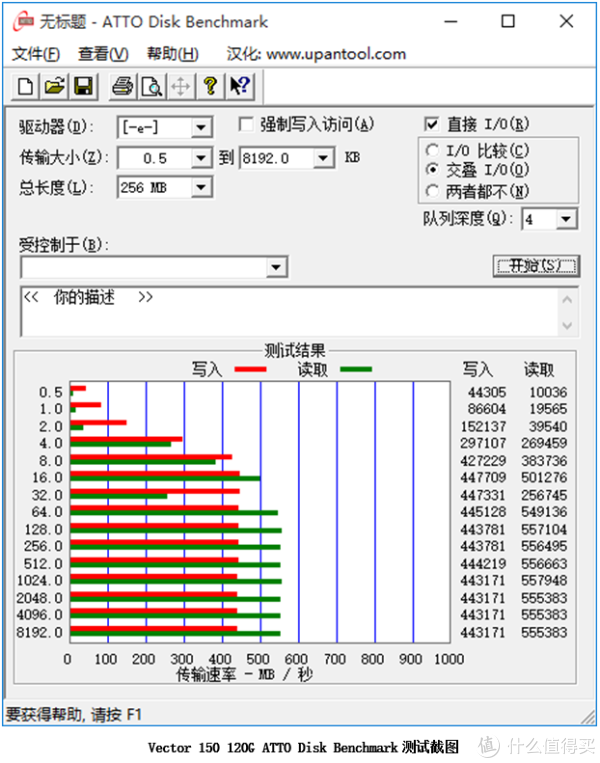Click the Open file folder icon

55,87
